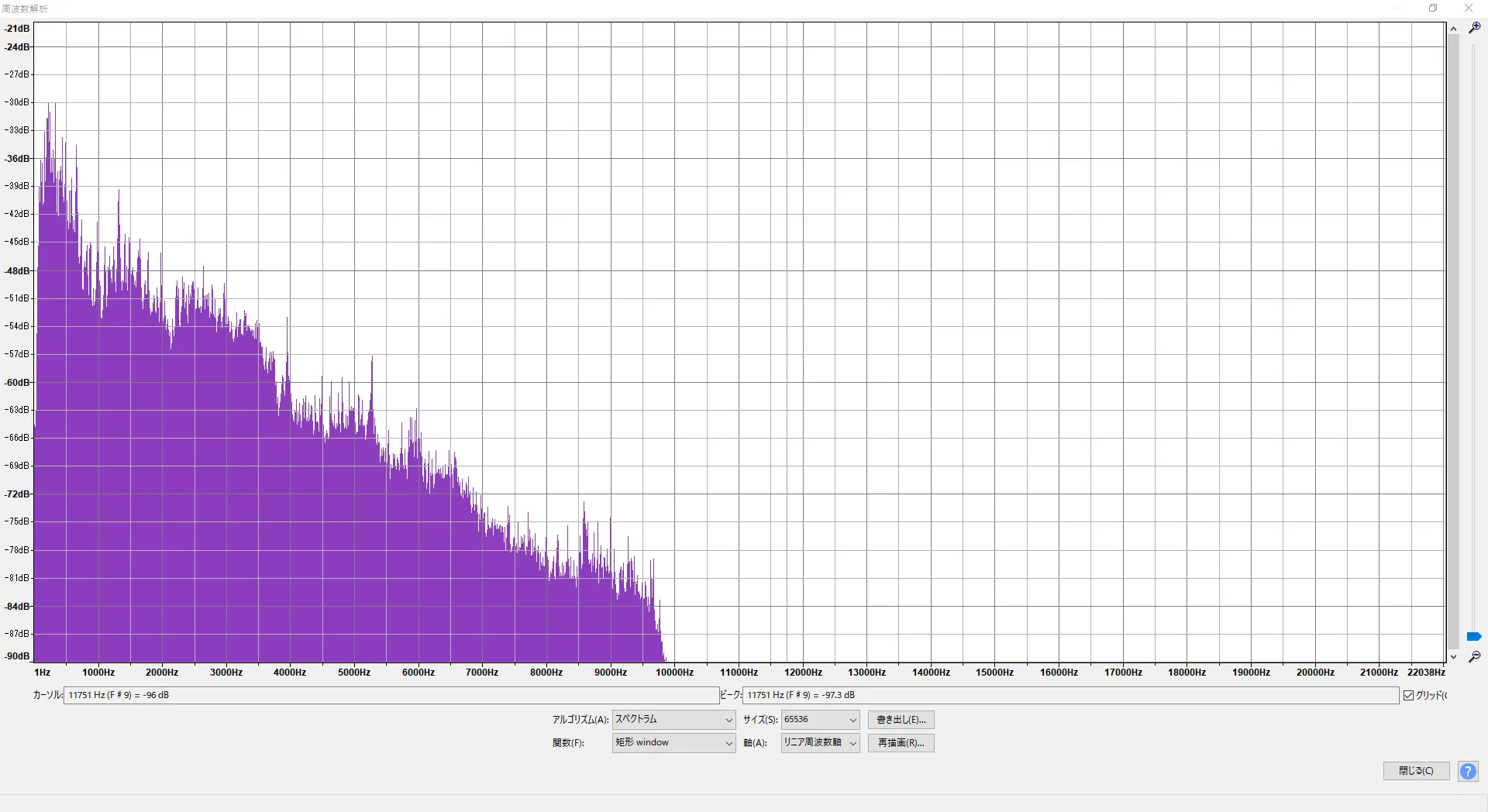
Task: Click the zoom in magnifier icon
Action: [1474, 28]
